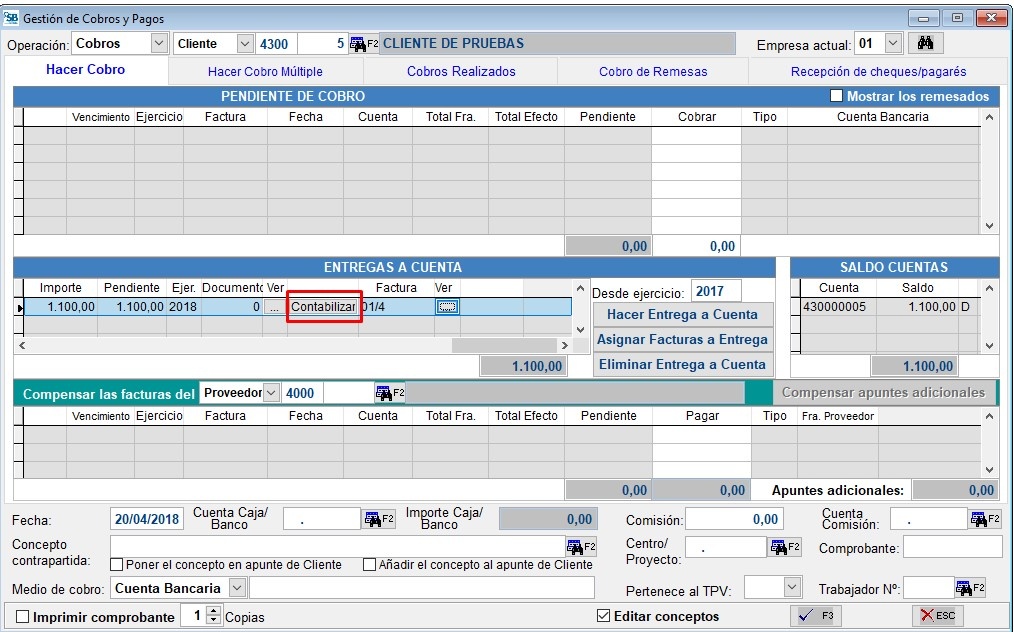
Task: Click Hacer Entrega a Cuenta button
Action: point(682,315)
